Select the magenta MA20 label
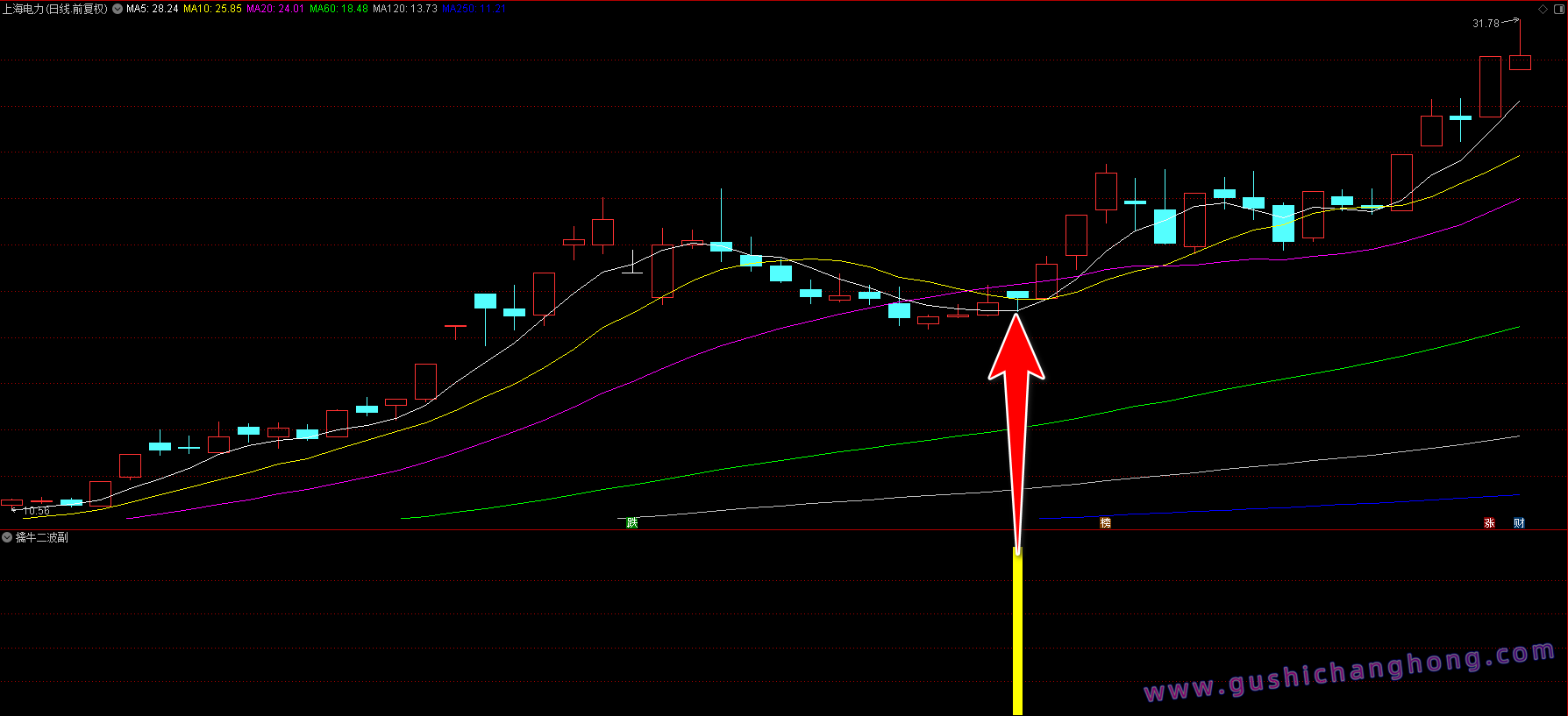The height and width of the screenshot is (716, 1568). tap(275, 9)
